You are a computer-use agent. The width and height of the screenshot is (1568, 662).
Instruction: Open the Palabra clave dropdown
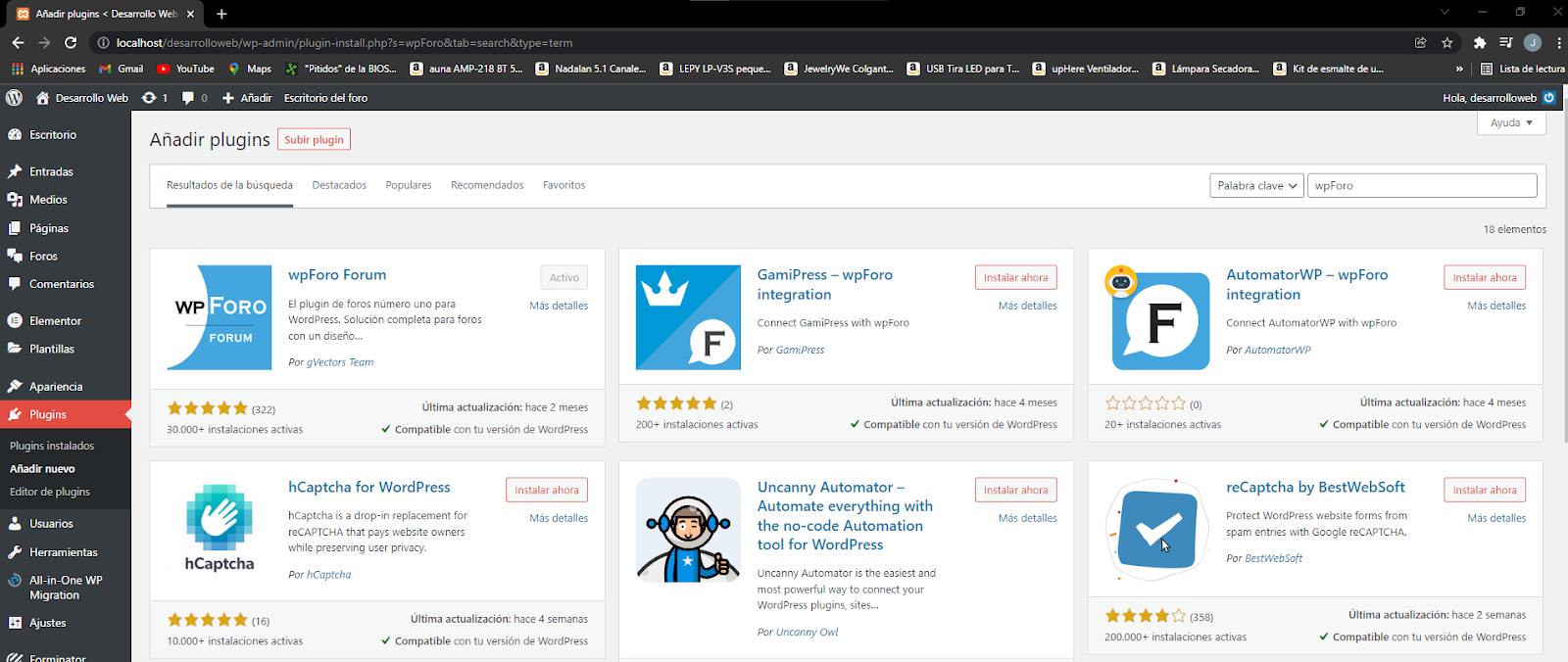point(1256,185)
